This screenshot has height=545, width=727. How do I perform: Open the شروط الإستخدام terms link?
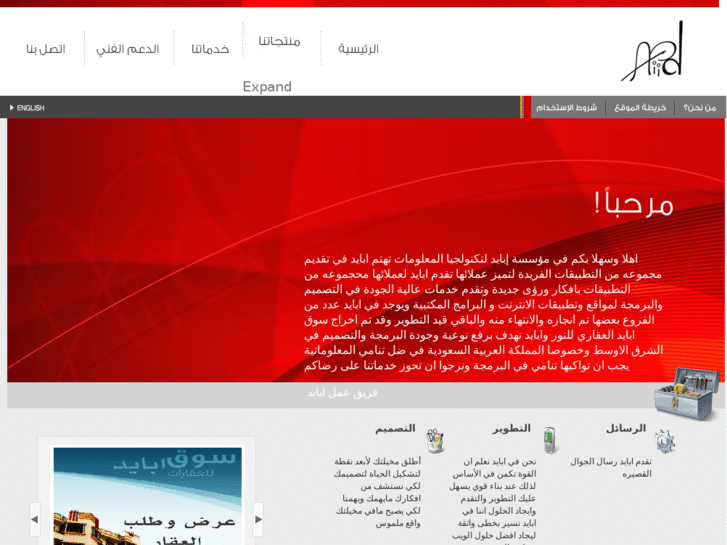coord(567,108)
